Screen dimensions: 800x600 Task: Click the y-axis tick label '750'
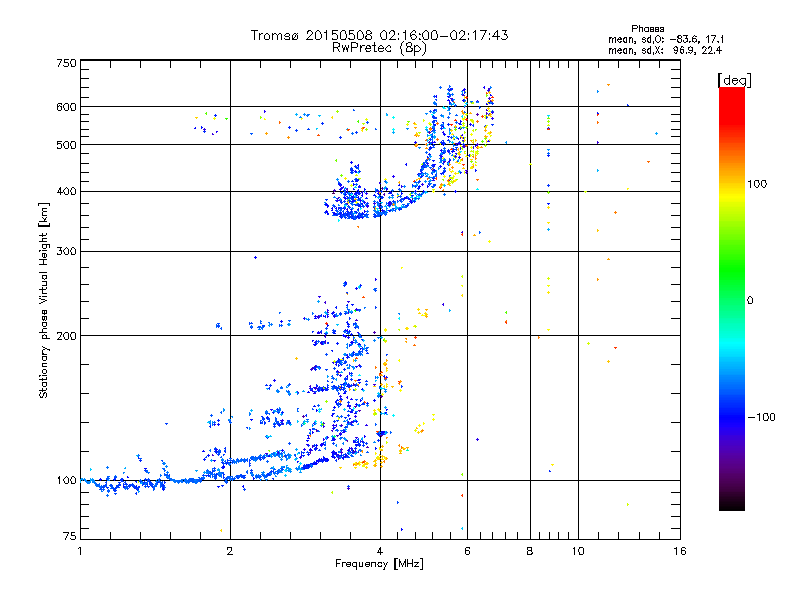(x=66, y=63)
